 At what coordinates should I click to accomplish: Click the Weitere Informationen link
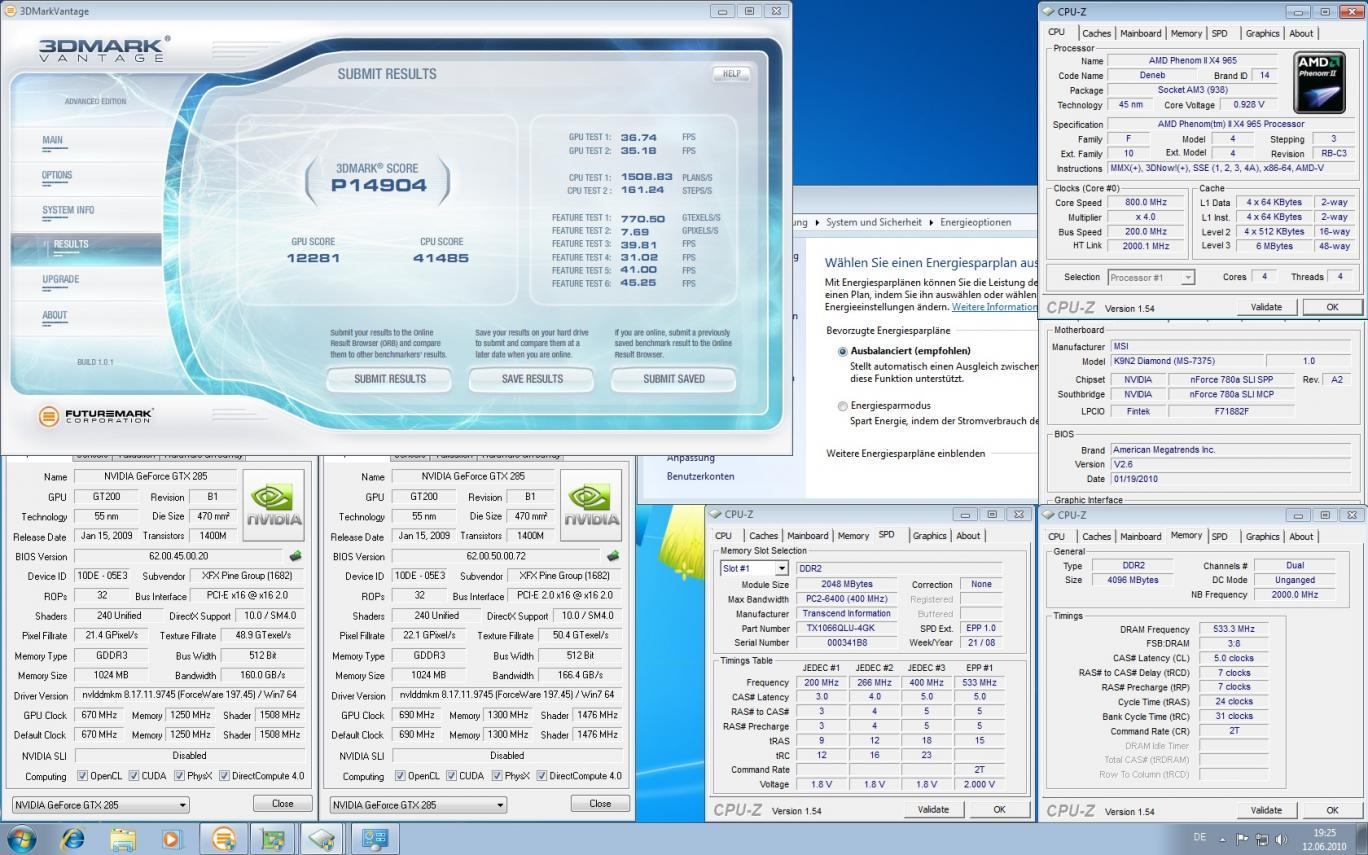coord(994,307)
